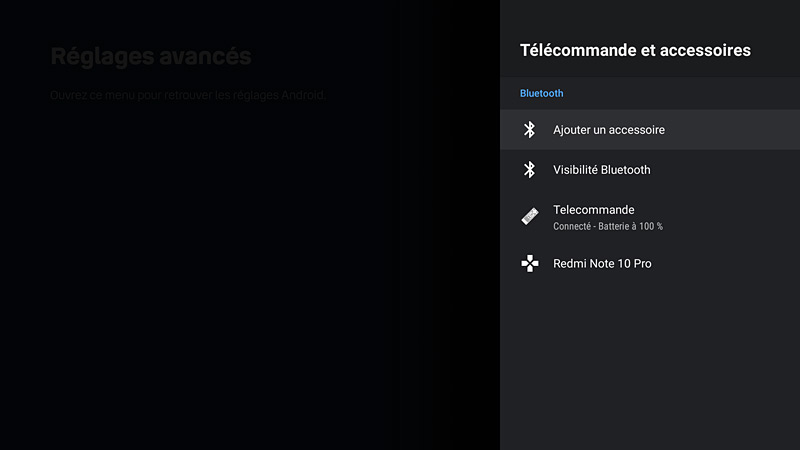This screenshot has width=800, height=450.
Task: Click the Bluetooth icon beside Visibilité Bluetooth
Action: tap(530, 169)
